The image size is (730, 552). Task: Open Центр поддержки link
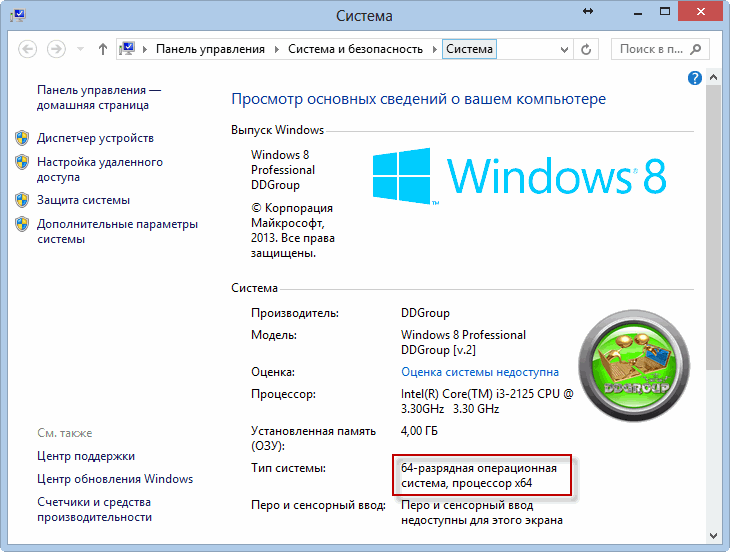86,456
